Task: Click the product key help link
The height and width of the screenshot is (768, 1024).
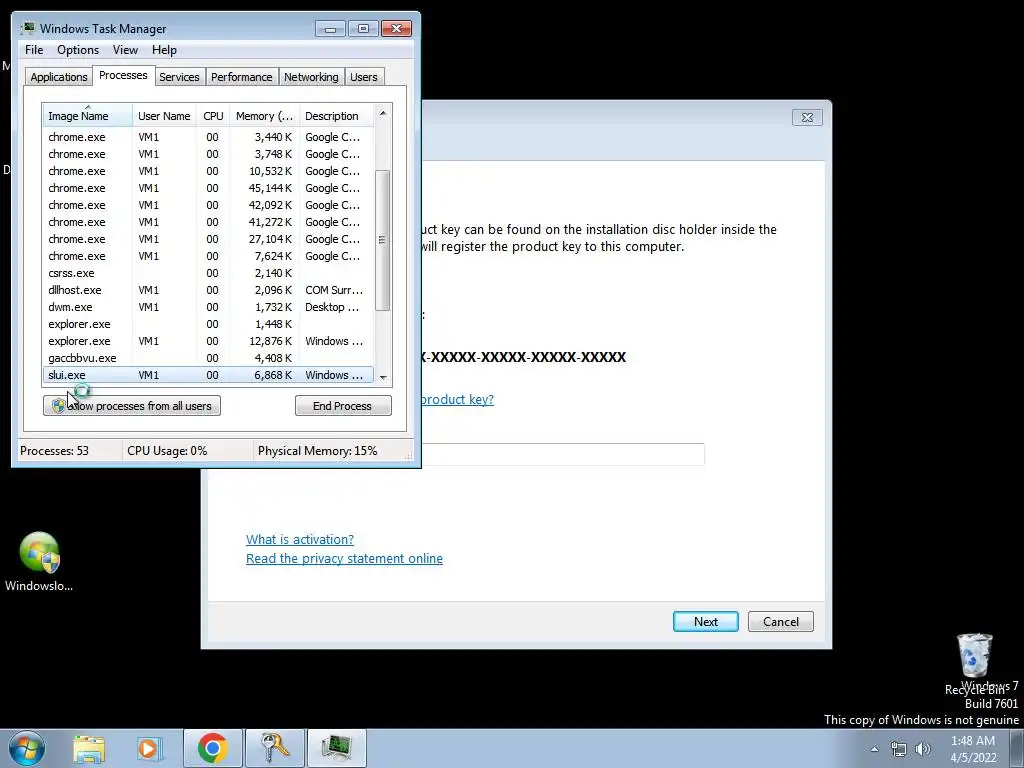Action: coord(457,399)
